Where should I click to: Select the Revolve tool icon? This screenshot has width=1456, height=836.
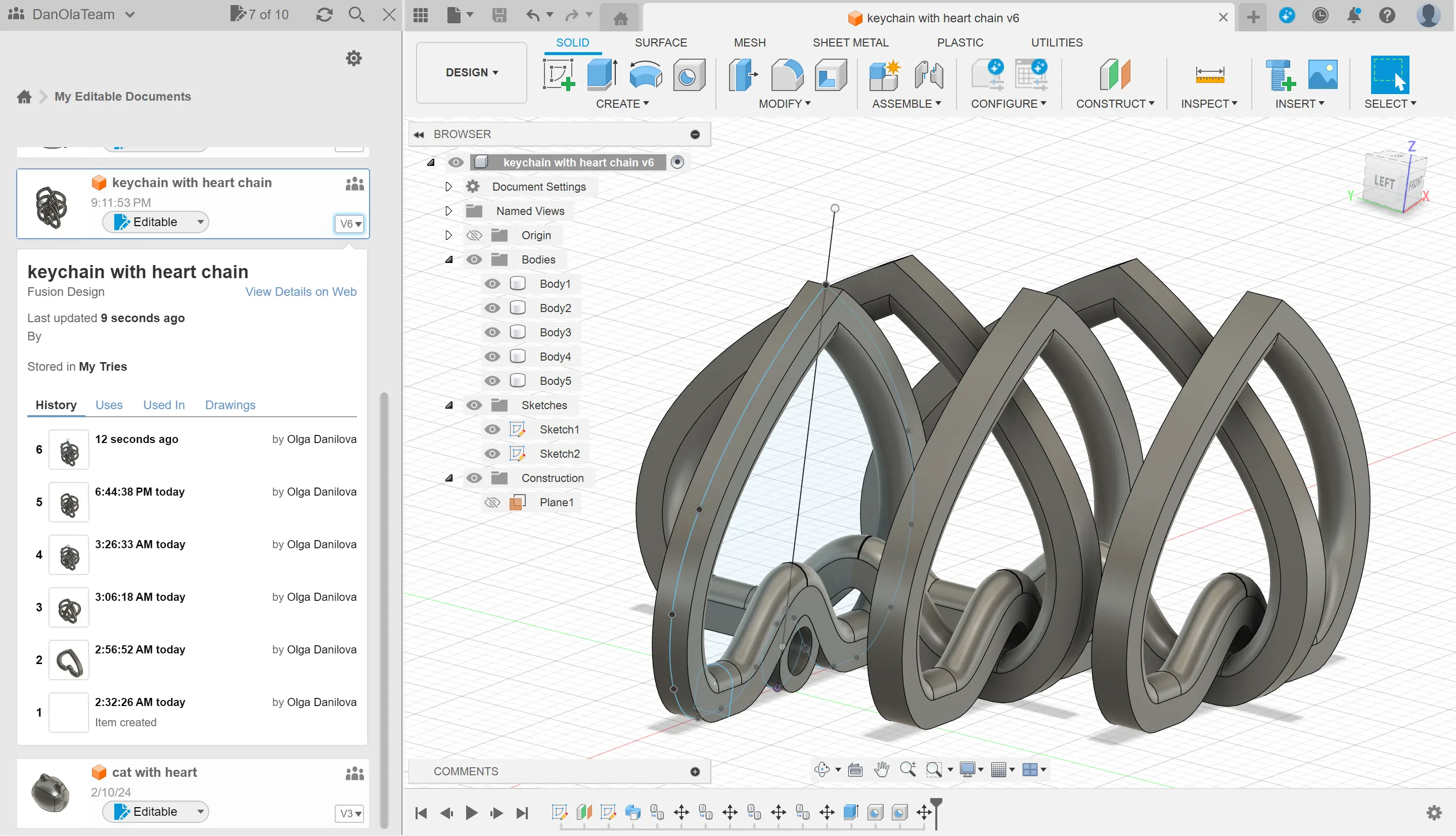646,75
